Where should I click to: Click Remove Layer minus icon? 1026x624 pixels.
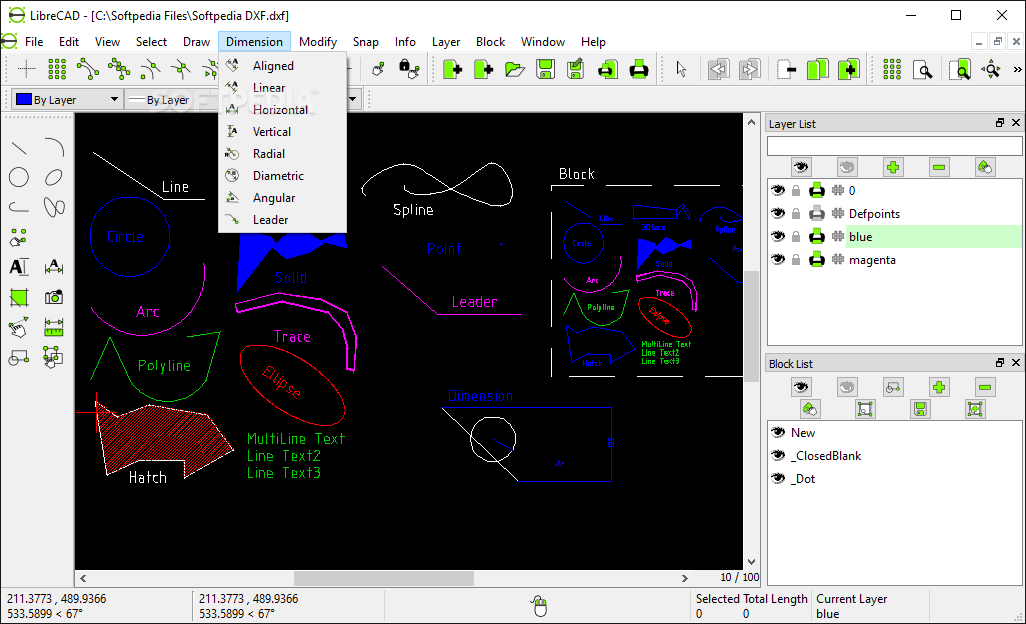(939, 167)
